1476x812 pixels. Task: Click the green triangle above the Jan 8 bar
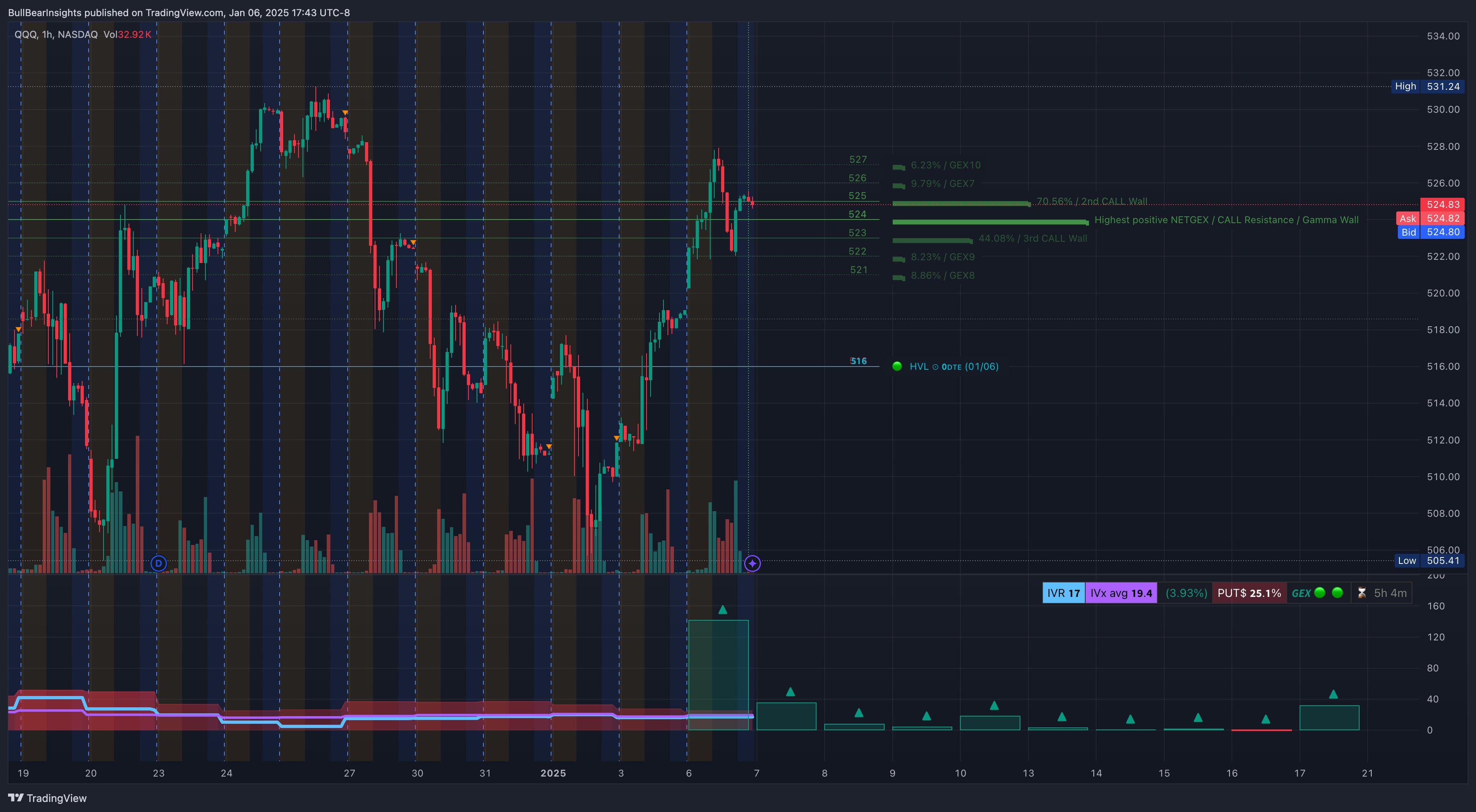pyautogui.click(x=858, y=713)
